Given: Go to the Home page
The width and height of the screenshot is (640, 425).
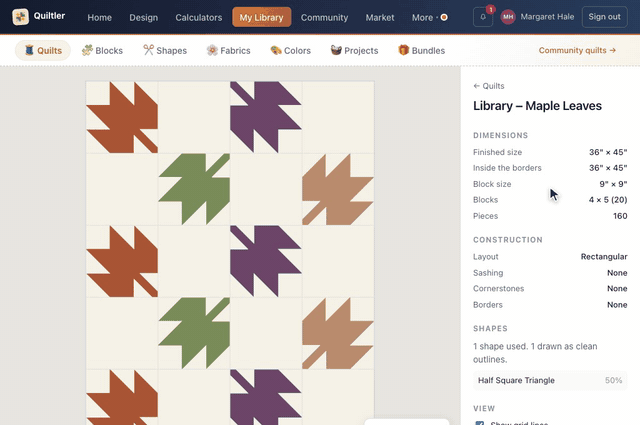Looking at the screenshot, I should pyautogui.click(x=100, y=18).
